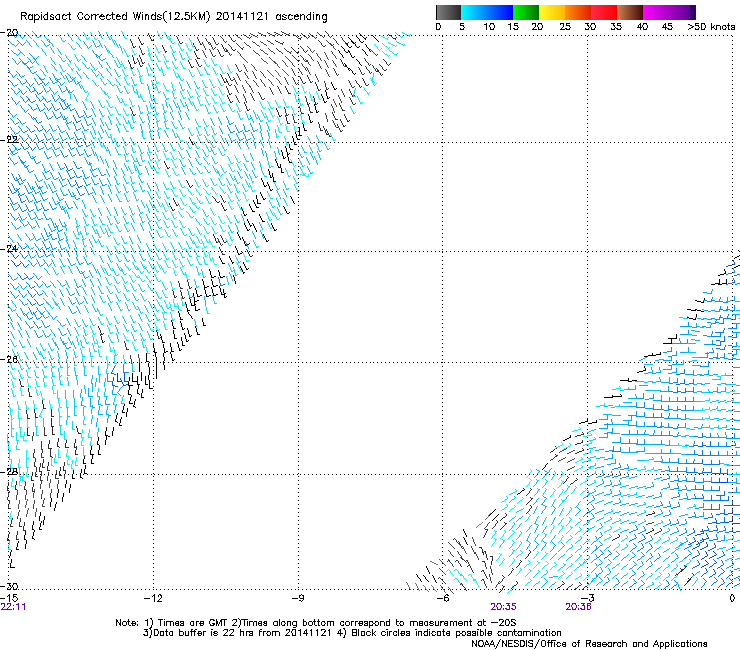The image size is (740, 650).
Task: Select the gray 0-5 knots color segment
Action: click(x=448, y=12)
